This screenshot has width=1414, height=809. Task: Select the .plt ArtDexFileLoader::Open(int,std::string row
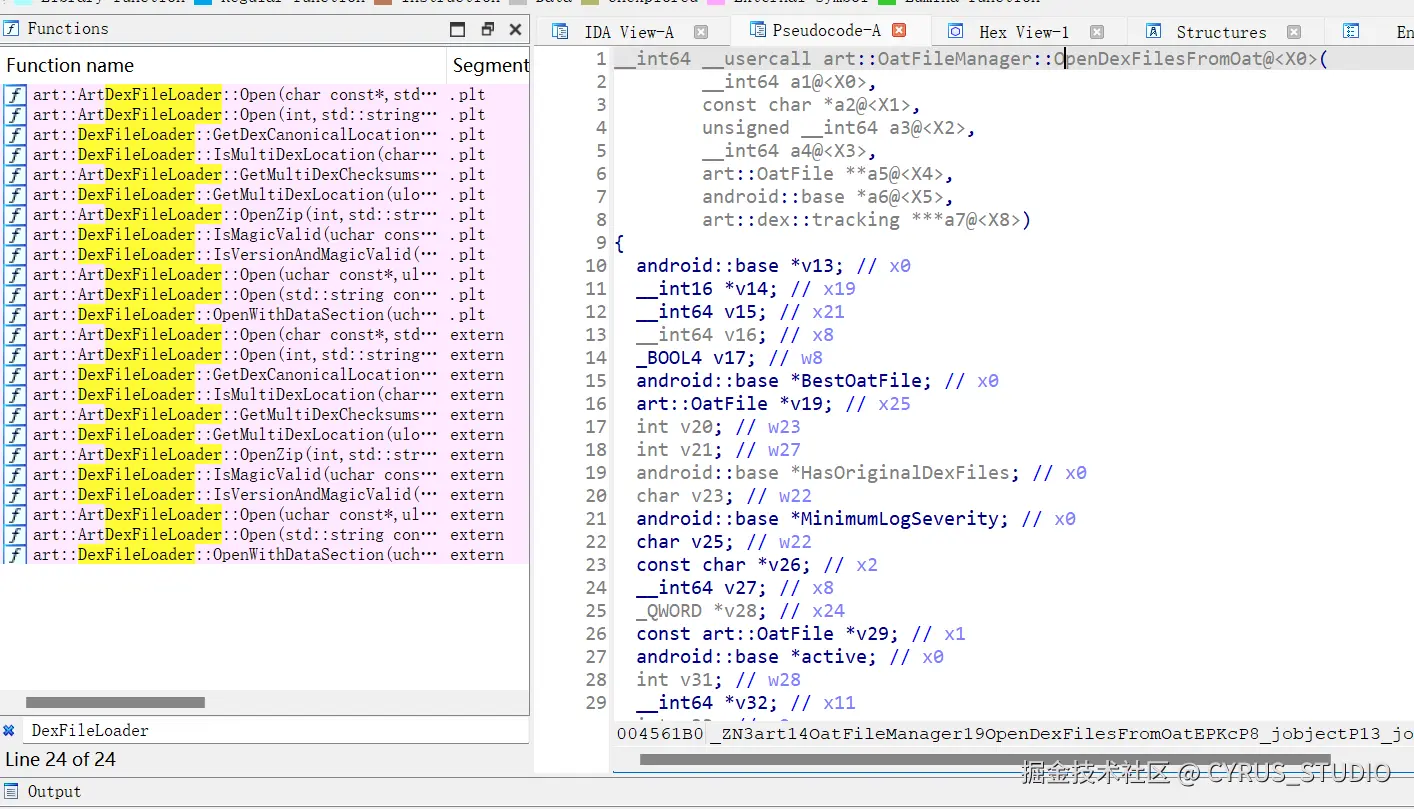(265, 115)
